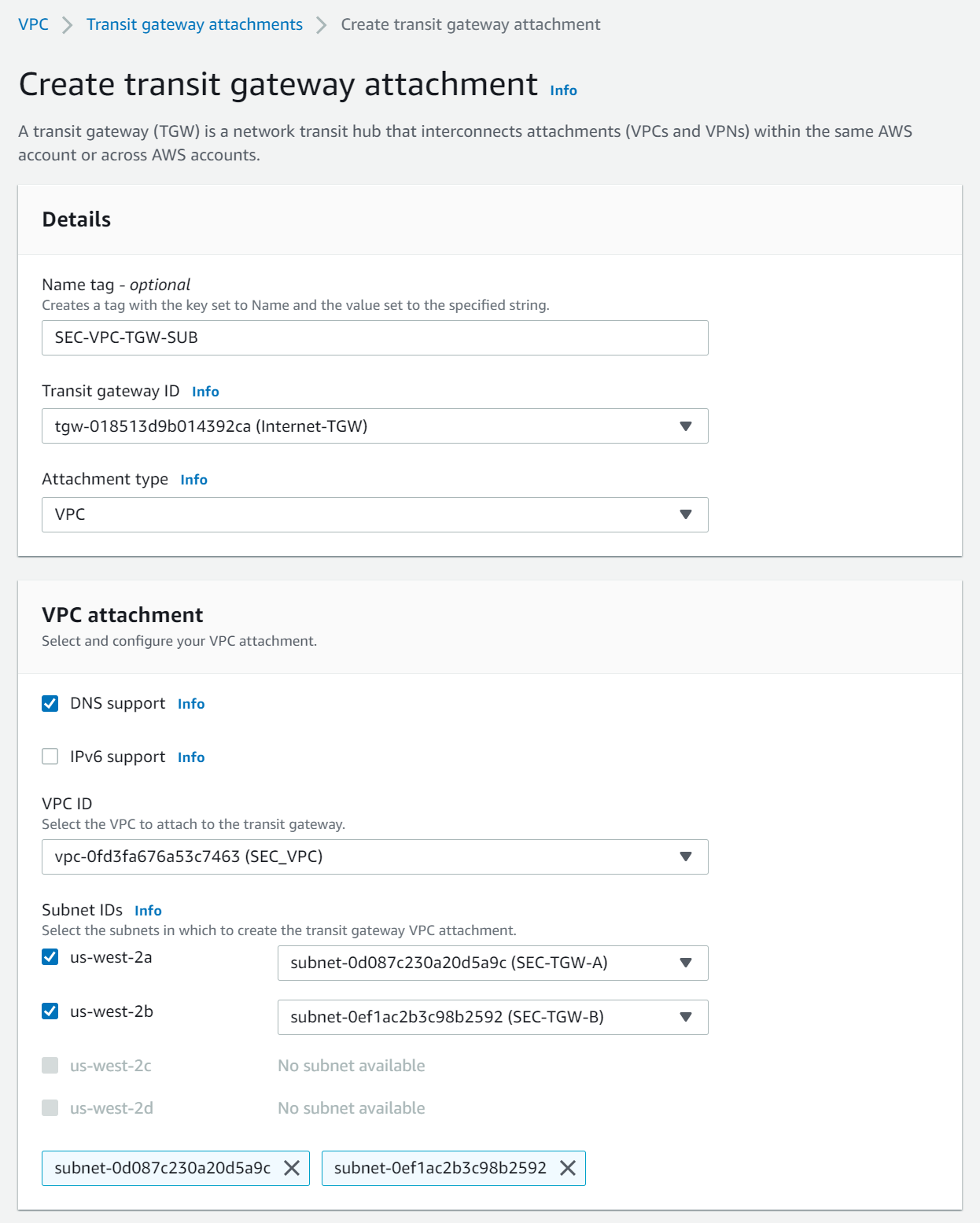Screen dimensions: 980x1223
Task: Open the Attachment type dropdown
Action: [x=374, y=514]
